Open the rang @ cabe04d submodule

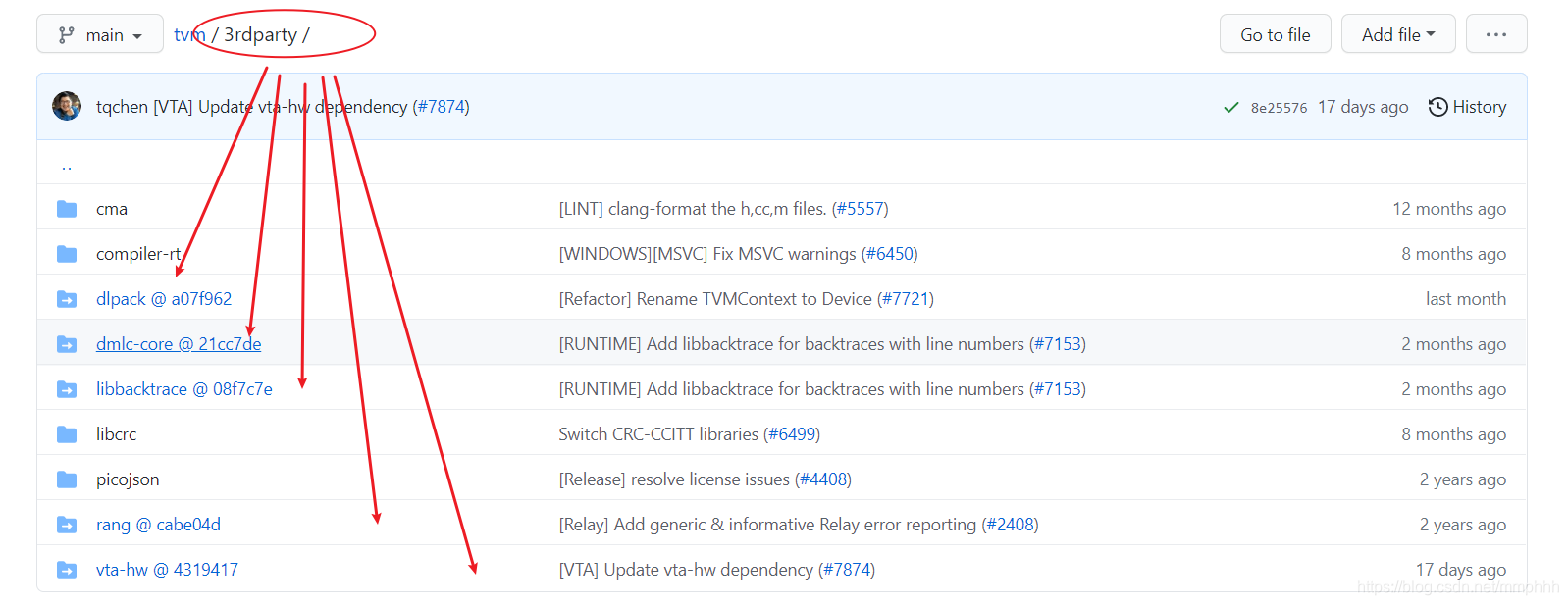coord(158,525)
